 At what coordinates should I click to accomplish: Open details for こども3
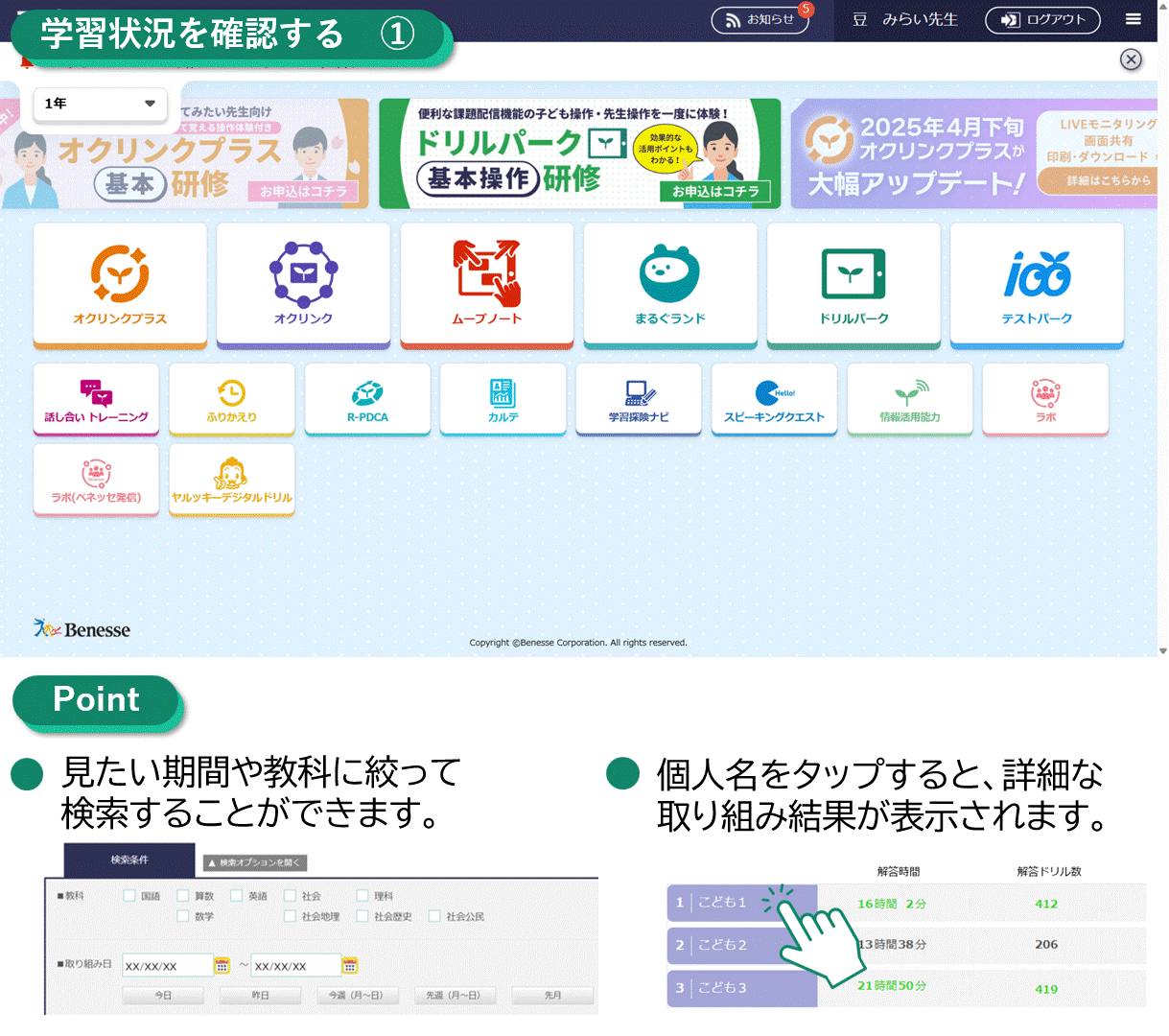point(742,988)
